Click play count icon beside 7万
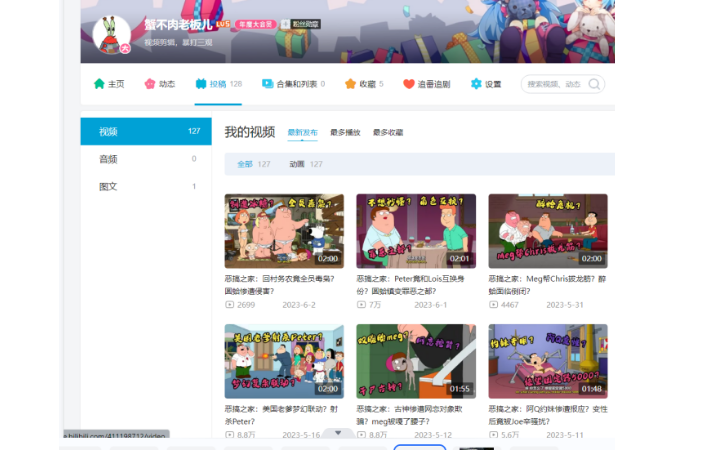 pos(361,304)
